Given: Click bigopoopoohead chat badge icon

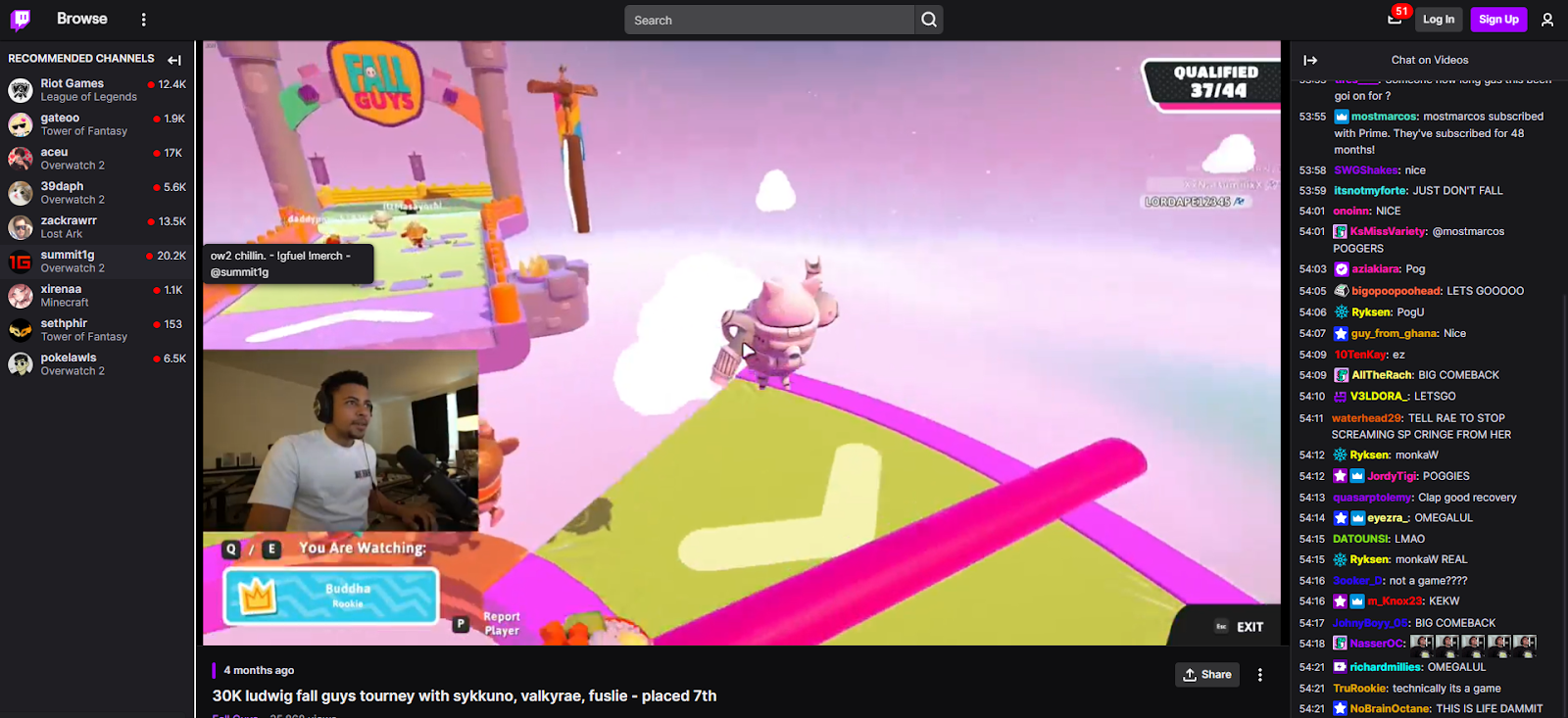Looking at the screenshot, I should (1342, 291).
